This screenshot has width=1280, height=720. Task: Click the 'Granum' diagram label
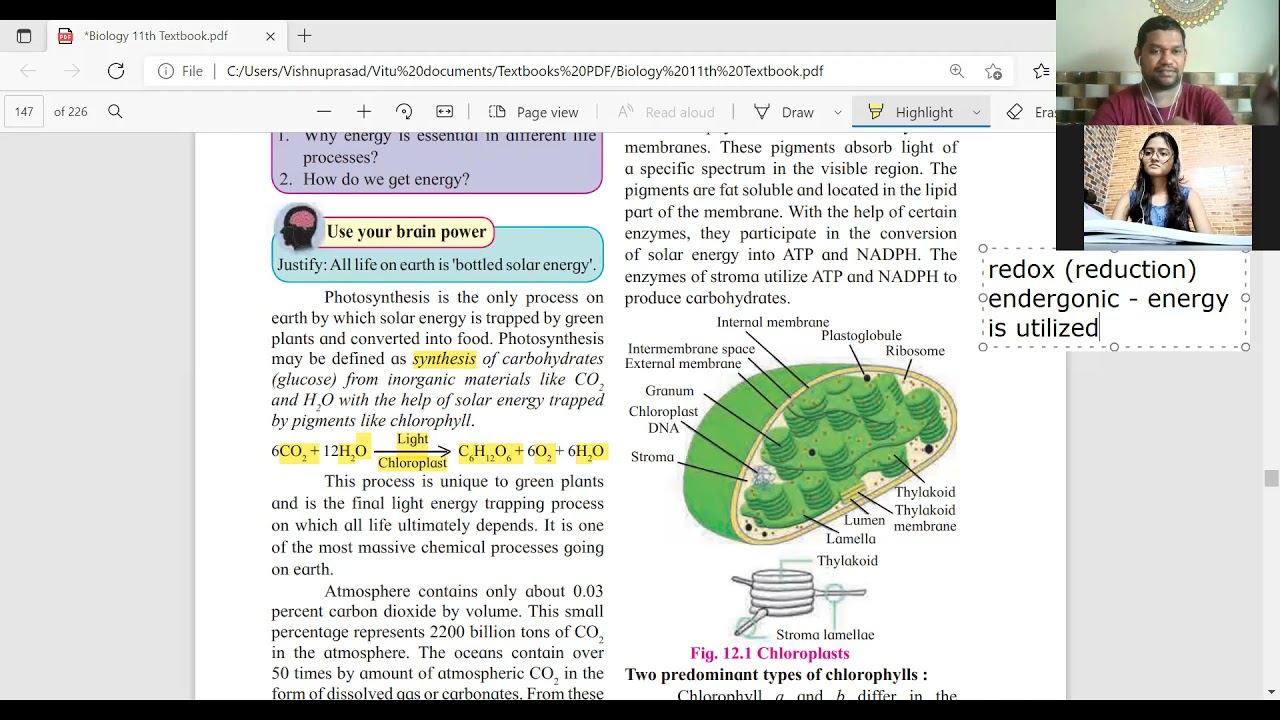point(669,391)
